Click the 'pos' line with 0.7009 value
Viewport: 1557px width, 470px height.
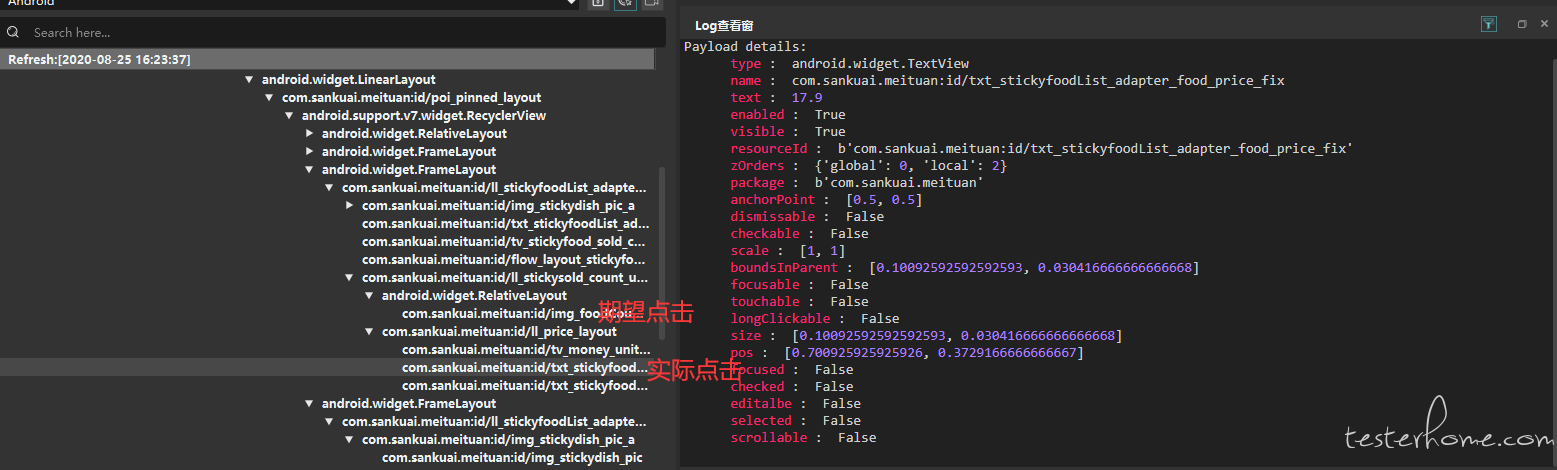click(907, 352)
